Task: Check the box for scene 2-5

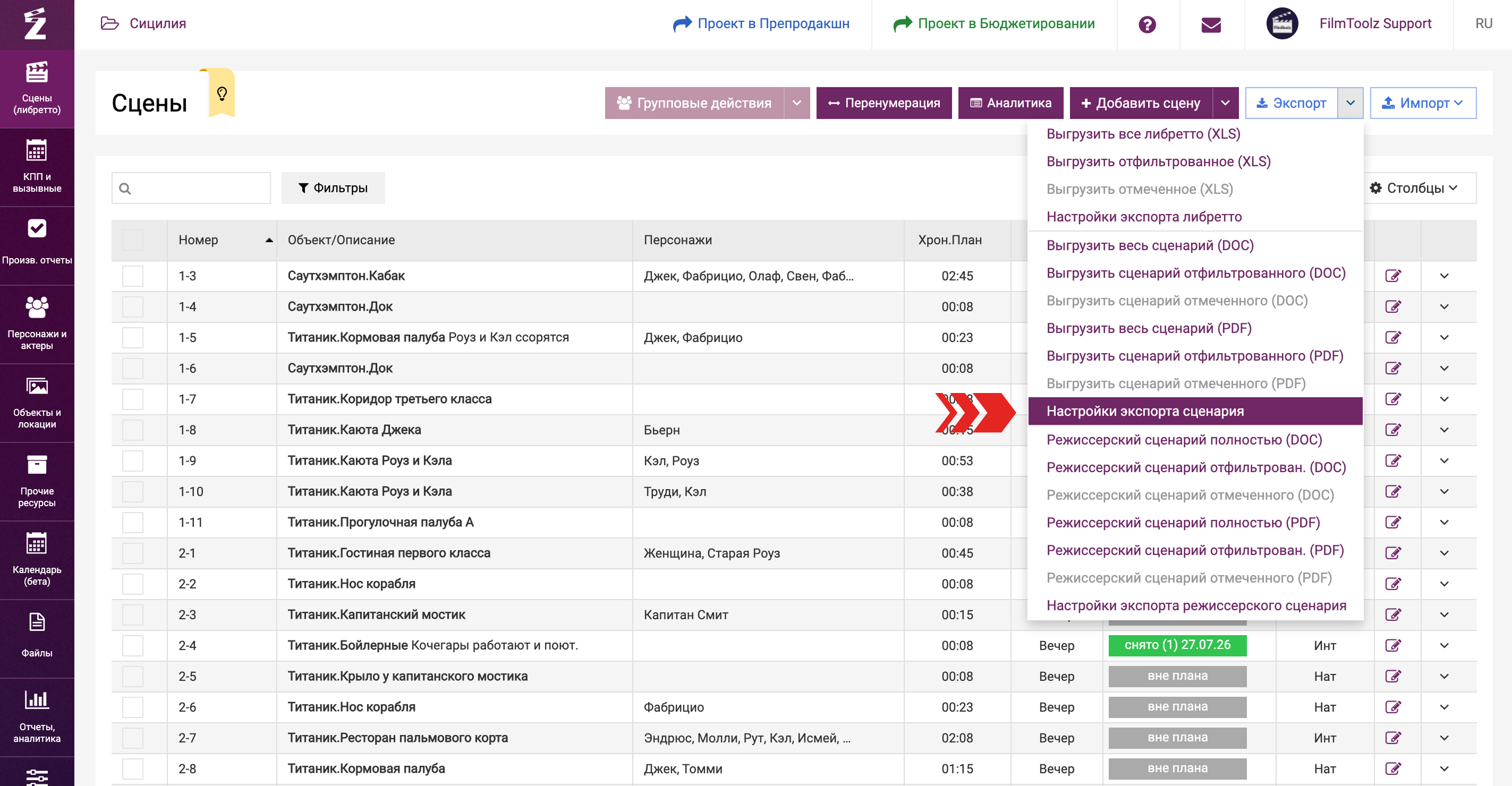Action: tap(133, 676)
